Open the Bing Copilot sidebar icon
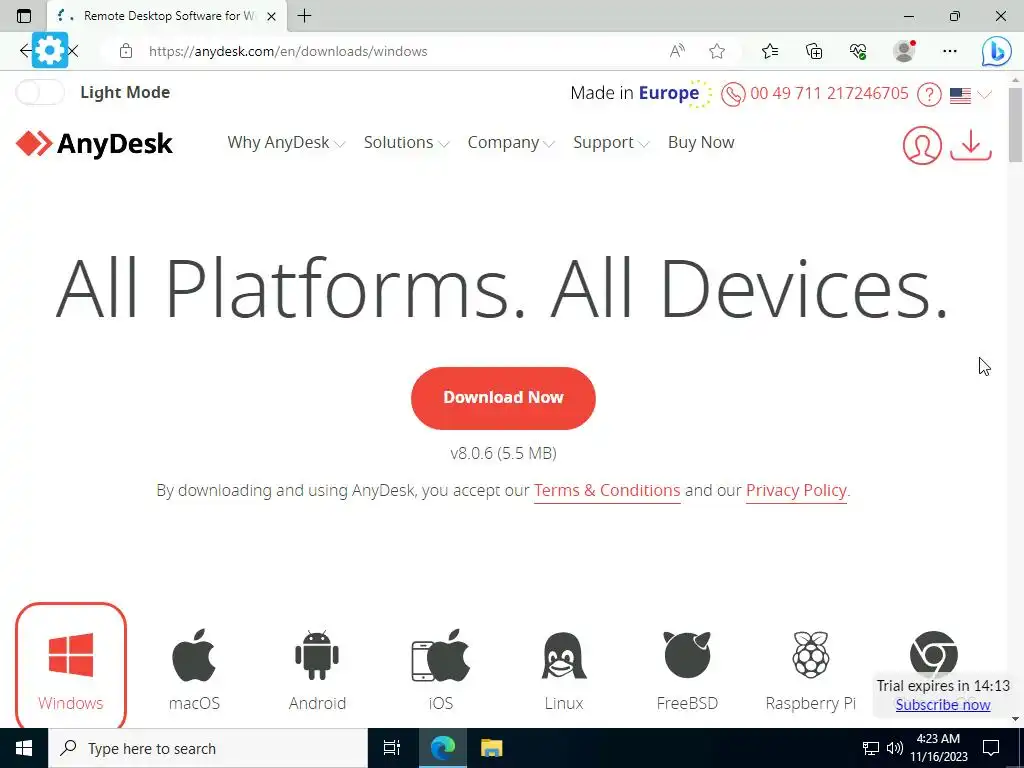Image resolution: width=1024 pixels, height=768 pixels. pos(997,51)
